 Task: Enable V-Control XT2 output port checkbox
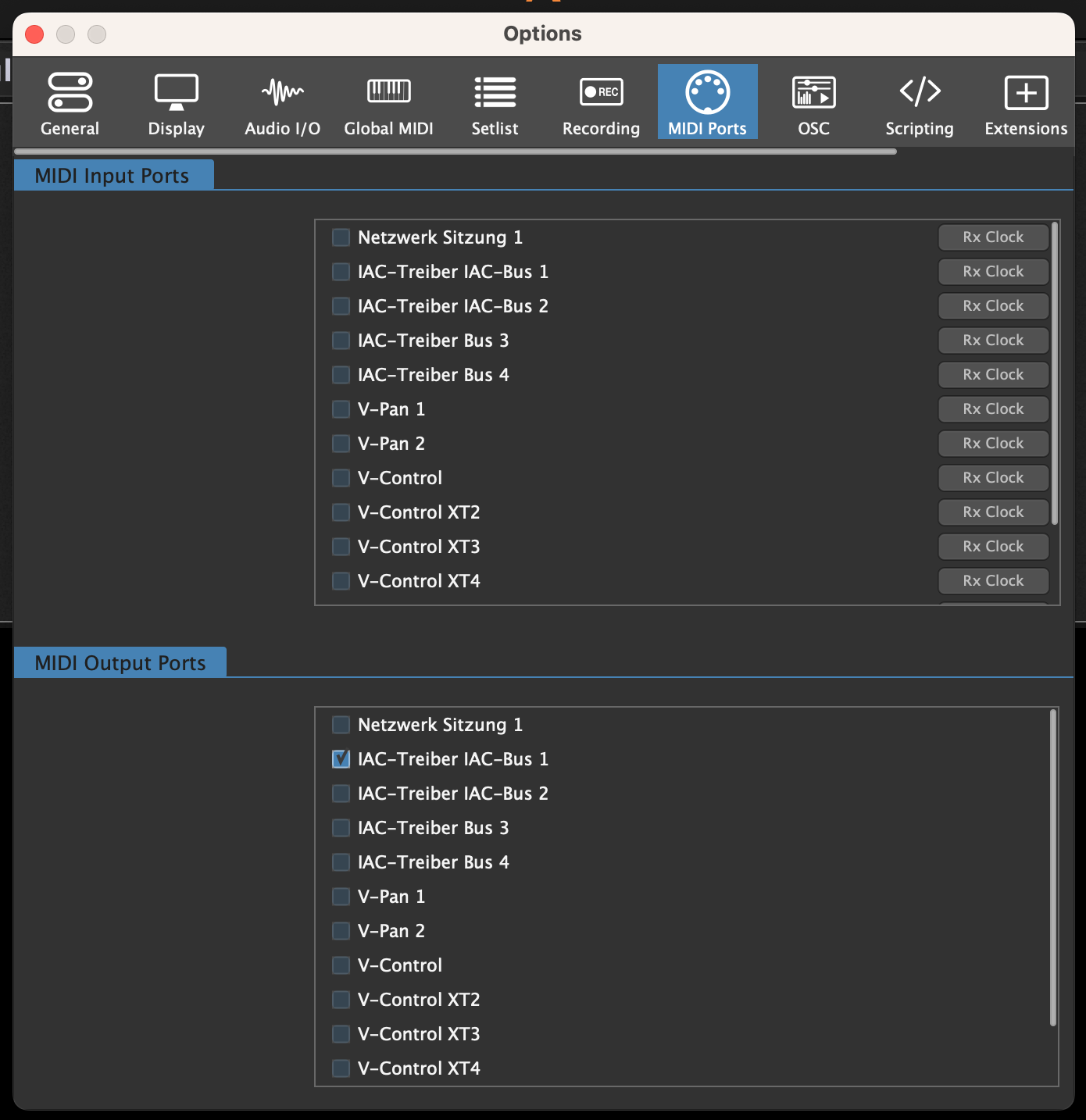pyautogui.click(x=341, y=1000)
